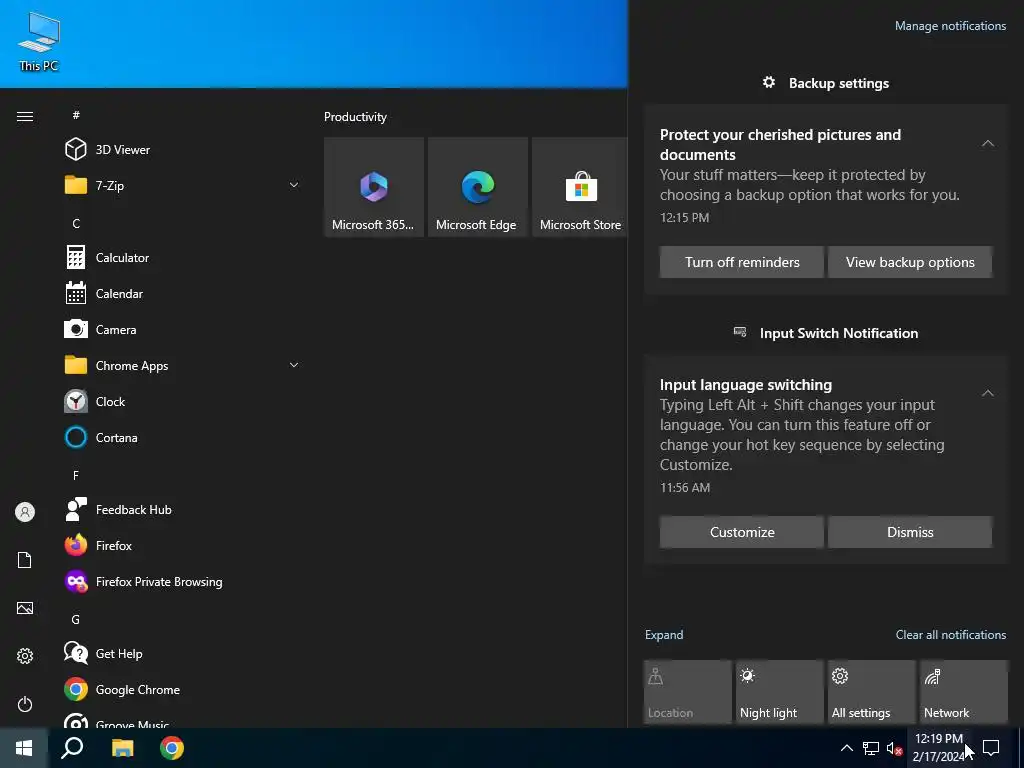Toggle the Location quick action
1024x768 pixels.
click(x=688, y=692)
